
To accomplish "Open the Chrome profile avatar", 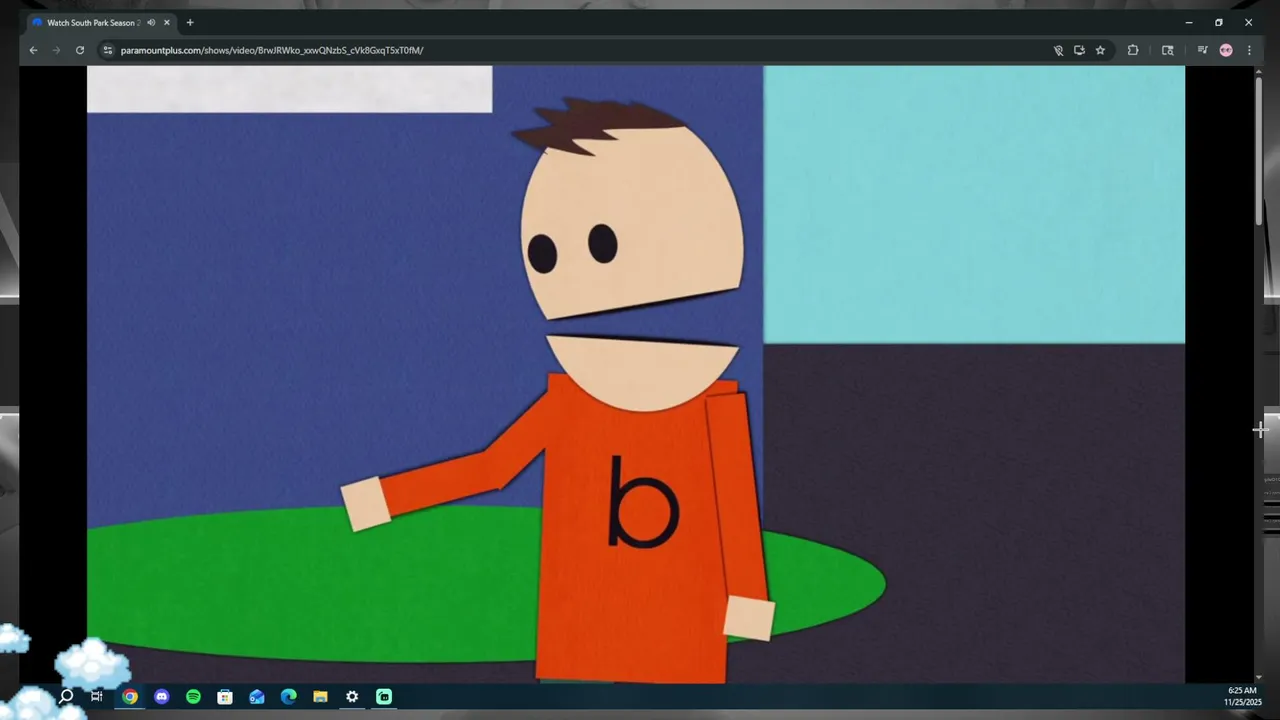I will click(x=1226, y=50).
